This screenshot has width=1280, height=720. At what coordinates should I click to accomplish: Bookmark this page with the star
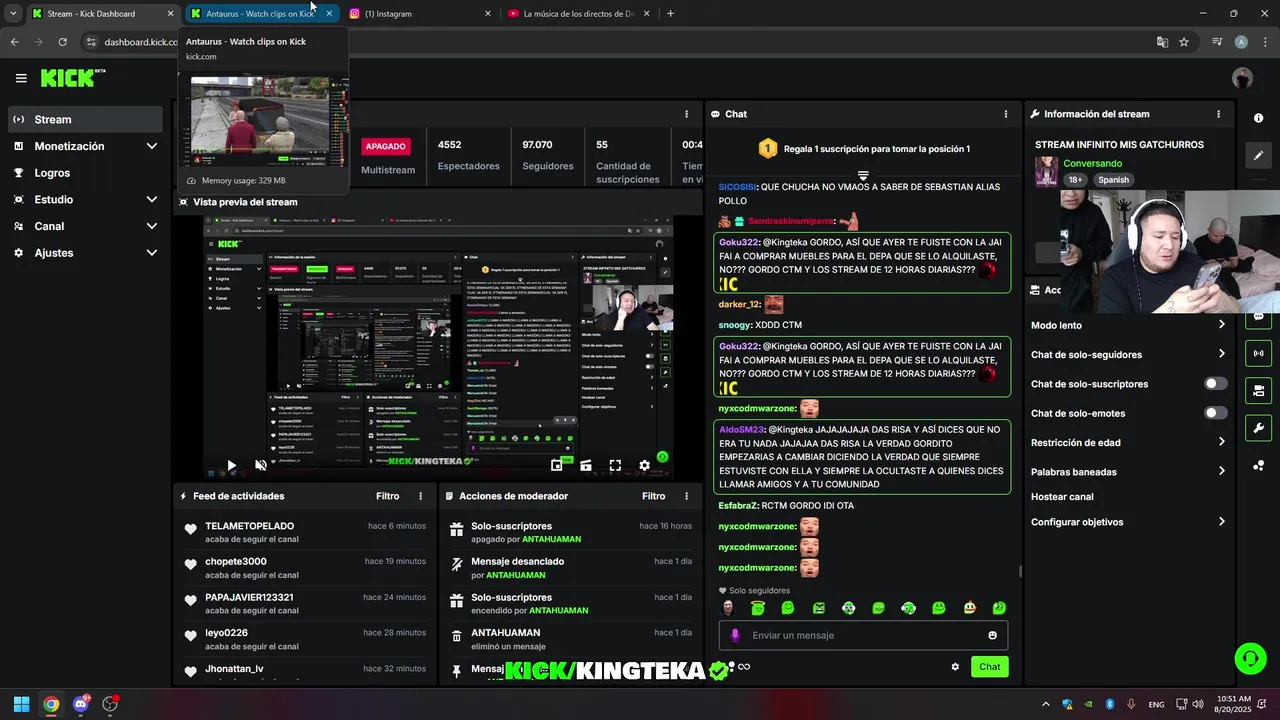[x=1184, y=42]
